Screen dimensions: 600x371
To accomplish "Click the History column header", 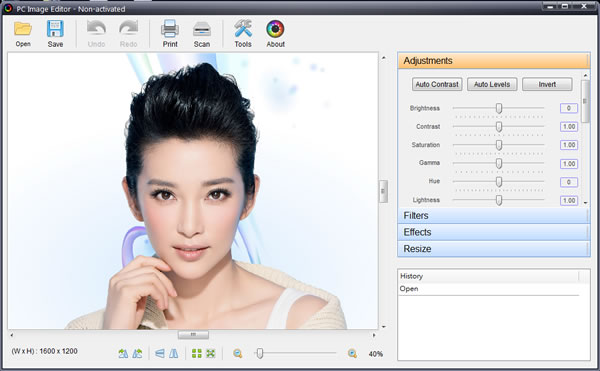I will click(x=489, y=276).
